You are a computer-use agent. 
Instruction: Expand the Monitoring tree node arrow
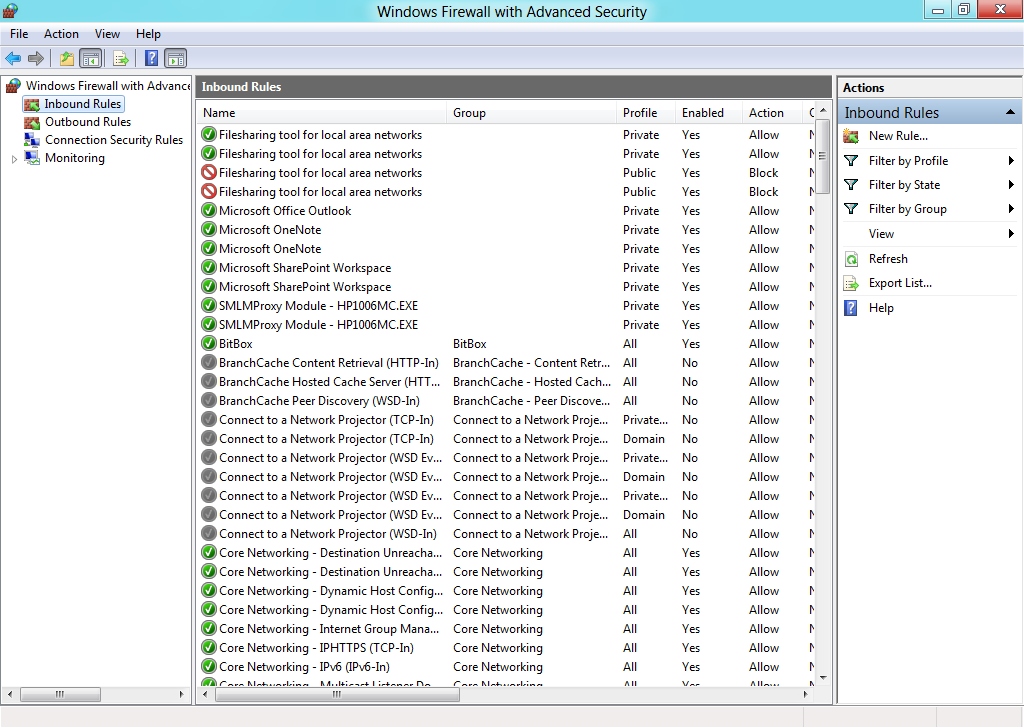[x=14, y=158]
